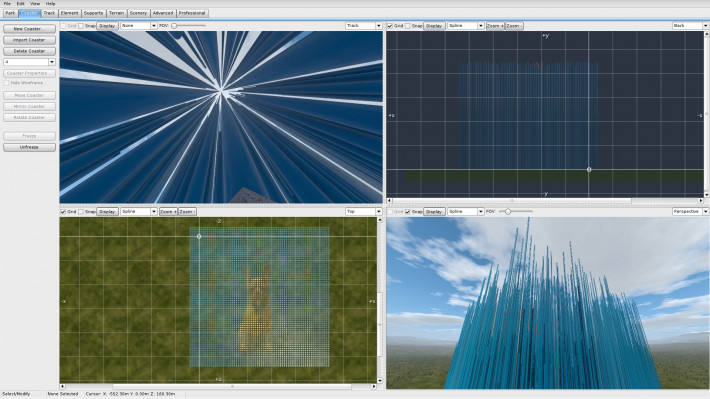Switch to the Professional tab
Screen dimensions: 710x399
click(x=192, y=13)
